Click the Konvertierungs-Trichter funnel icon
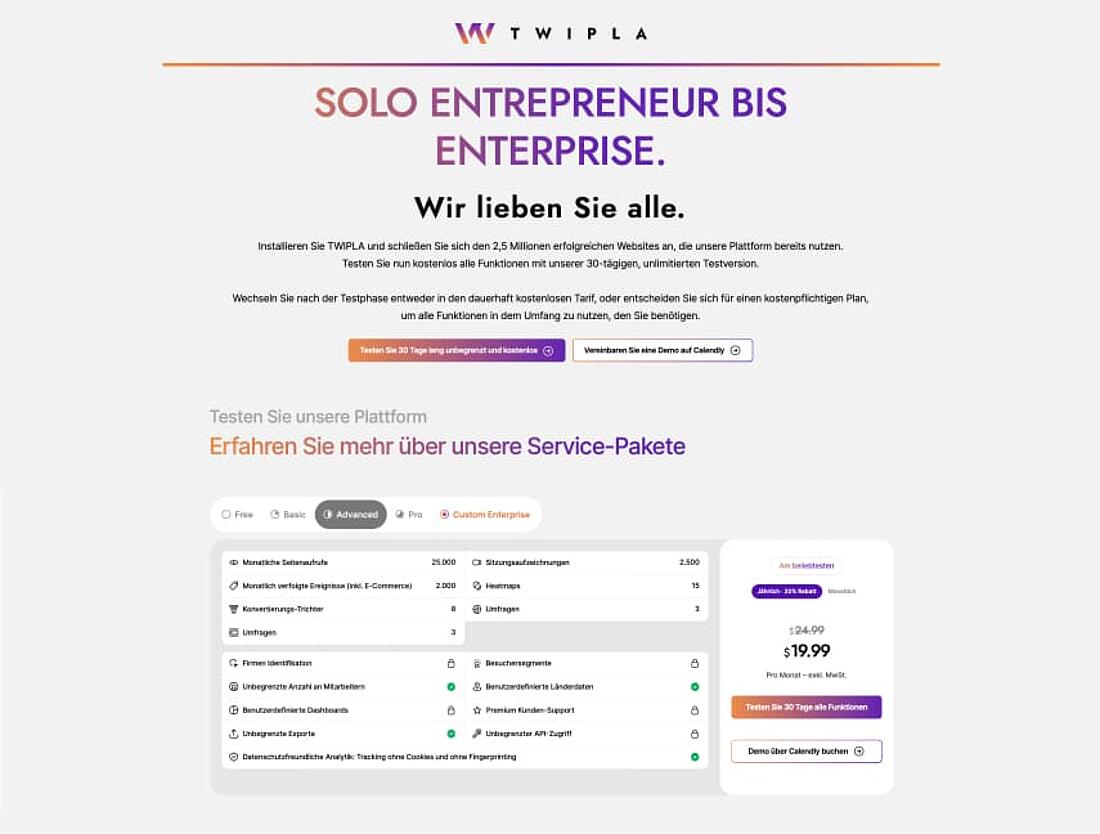The width and height of the screenshot is (1100, 834). 234,609
